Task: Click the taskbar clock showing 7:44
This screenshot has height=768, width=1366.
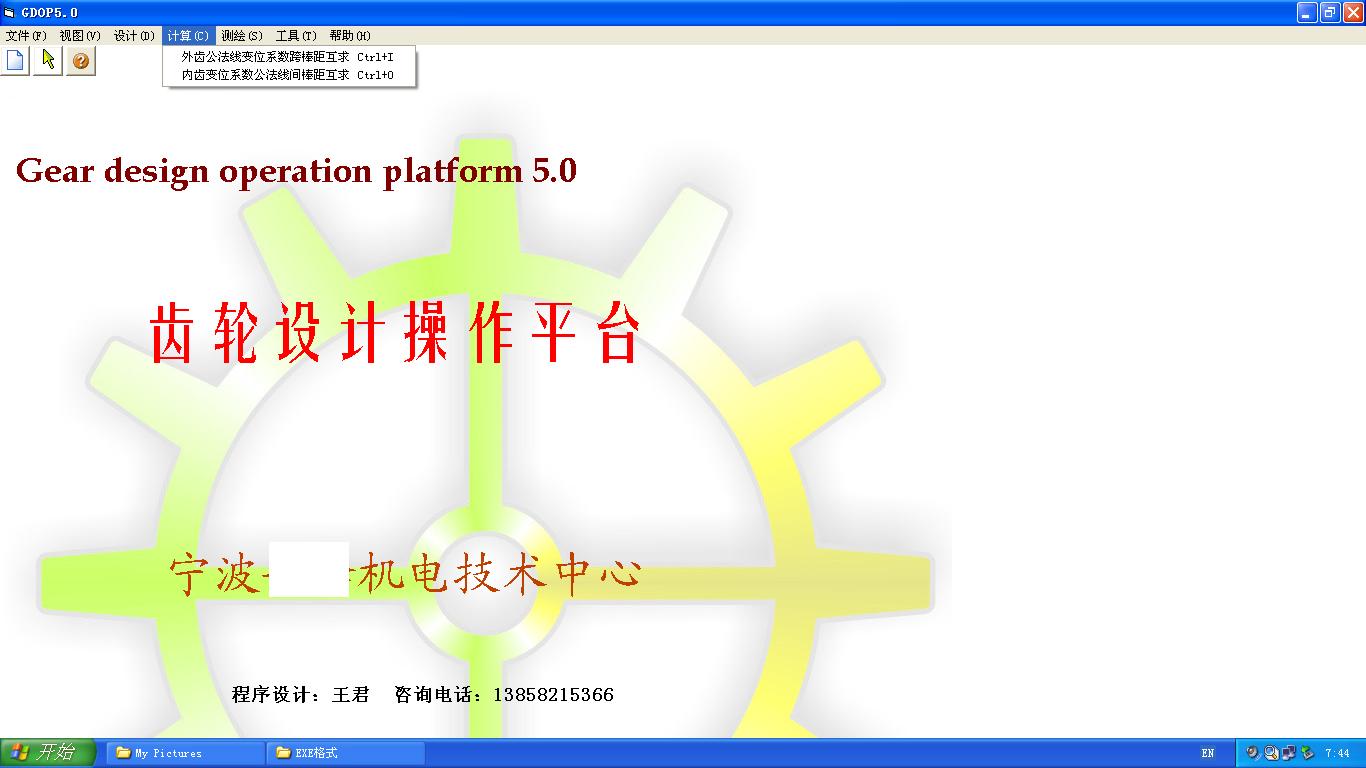Action: click(1337, 753)
